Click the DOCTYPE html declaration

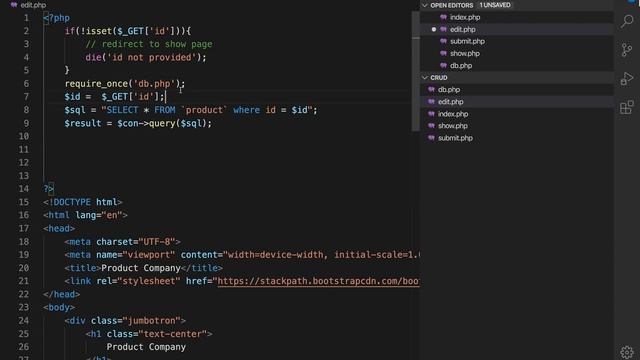point(83,202)
